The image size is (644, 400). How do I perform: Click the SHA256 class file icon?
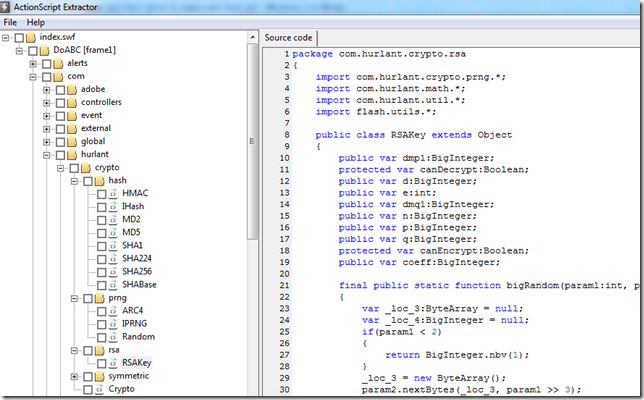point(113,272)
